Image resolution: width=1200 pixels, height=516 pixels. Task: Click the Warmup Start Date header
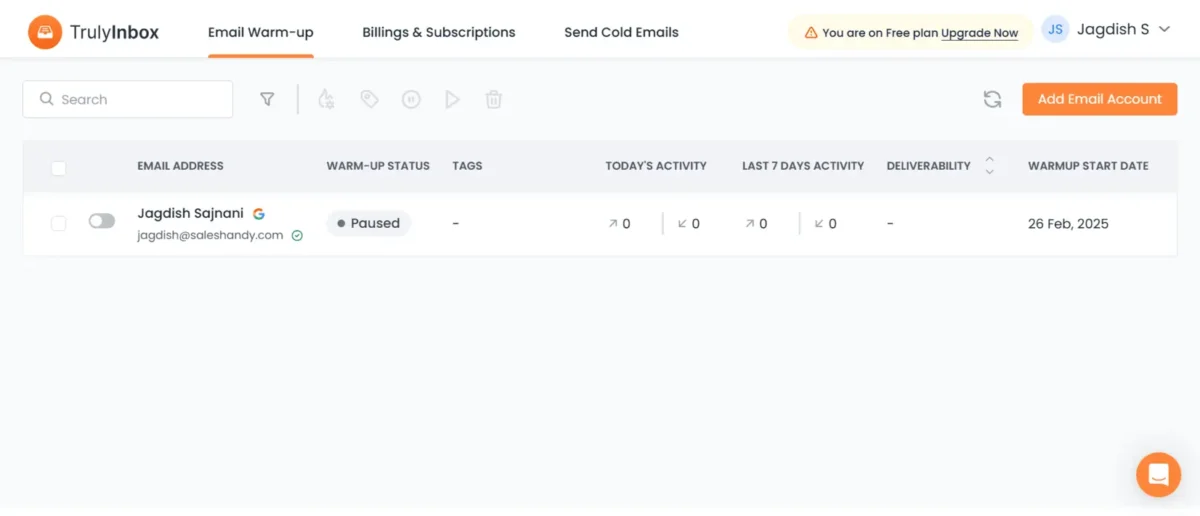coord(1088,166)
